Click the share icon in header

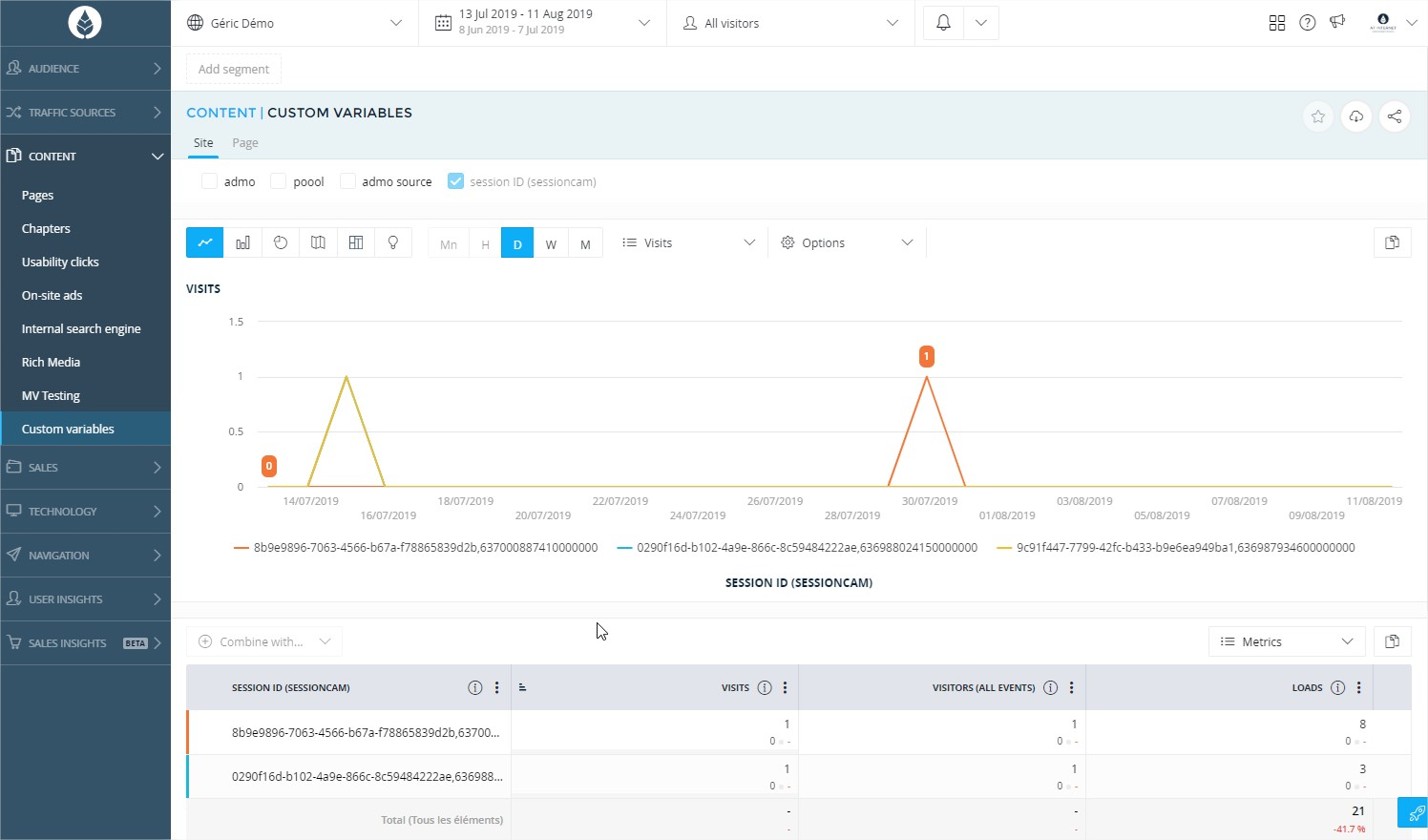click(x=1394, y=116)
